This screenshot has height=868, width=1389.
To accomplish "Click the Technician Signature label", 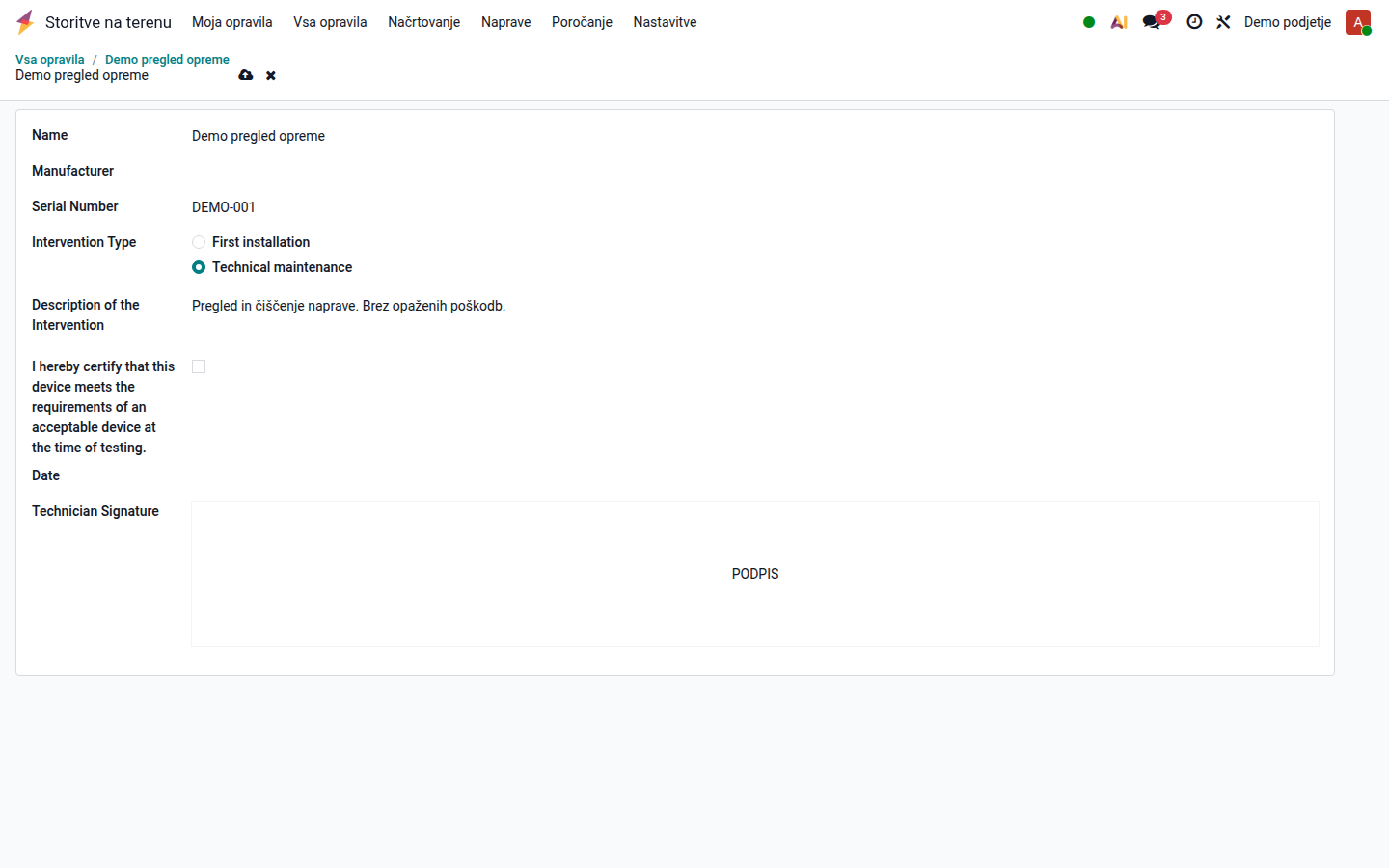I will [95, 511].
